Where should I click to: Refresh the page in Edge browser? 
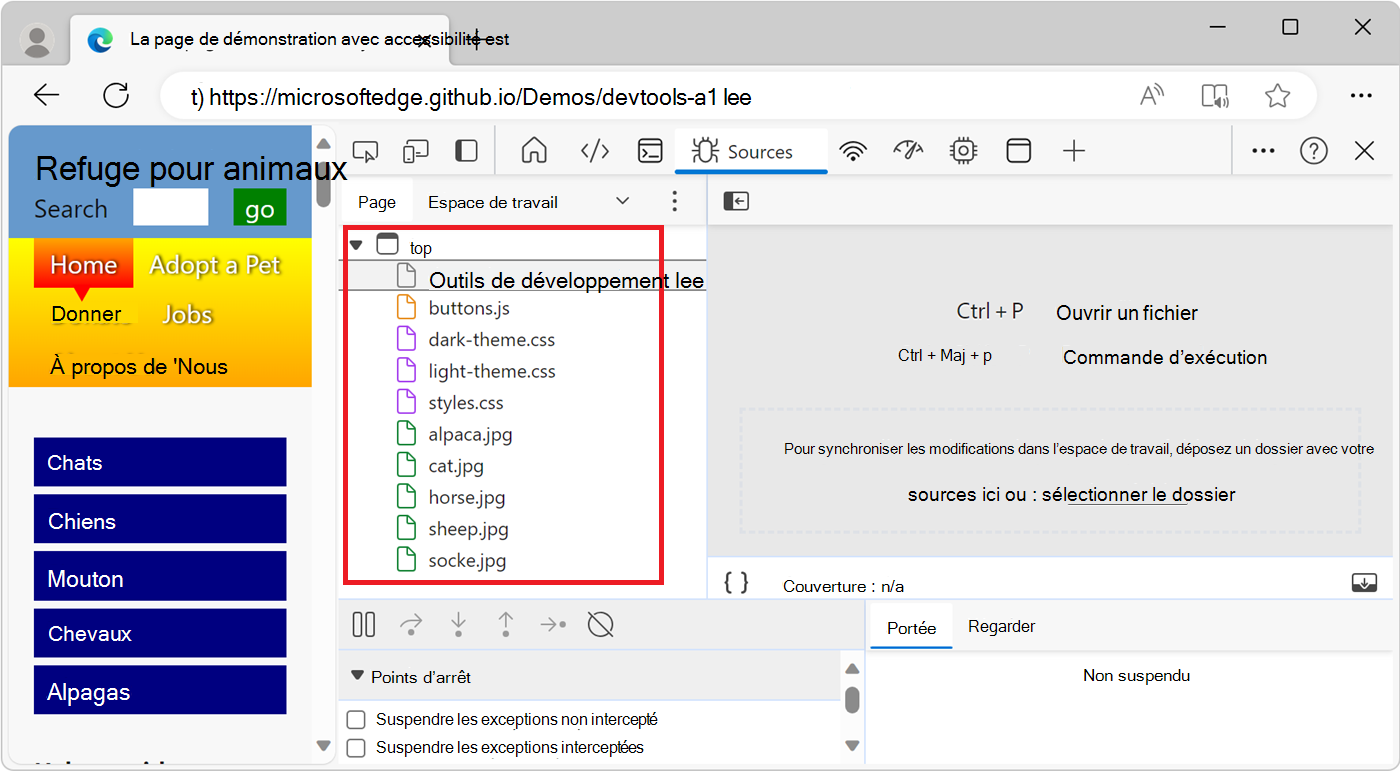116,96
